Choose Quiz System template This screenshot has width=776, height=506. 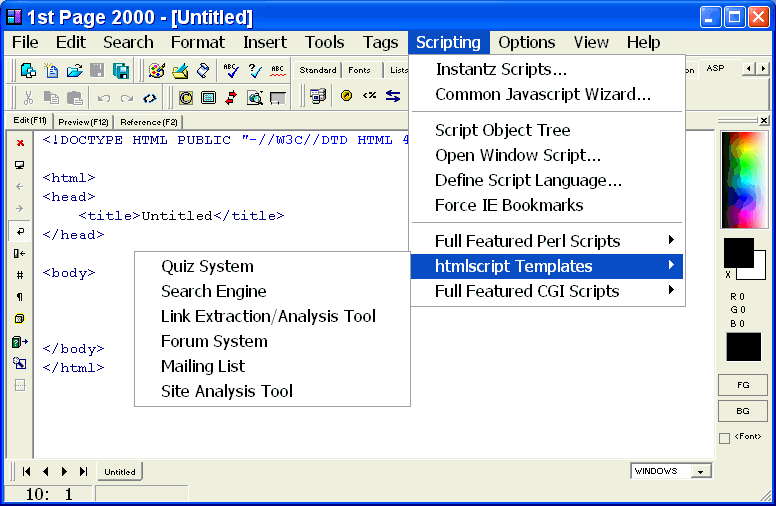point(272,266)
